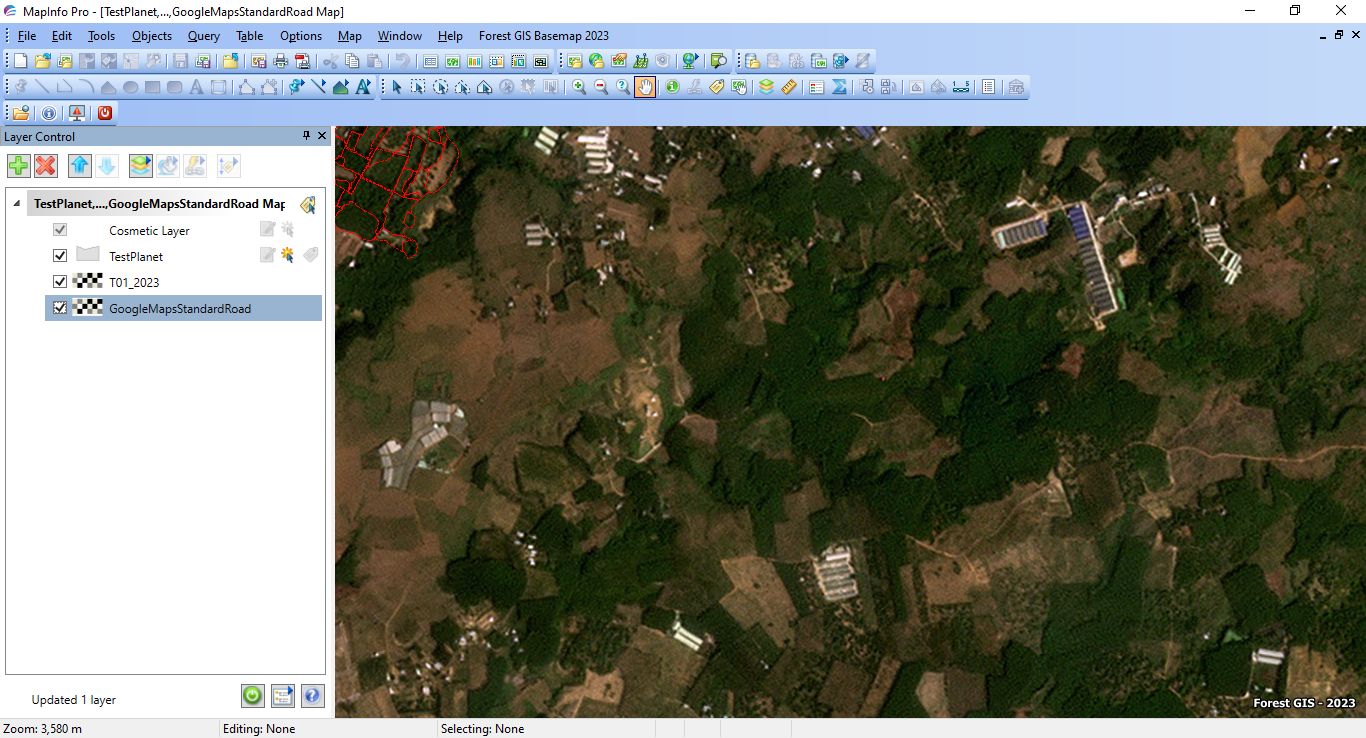This screenshot has width=1366, height=738.
Task: Collapse the map tree node arrow
Action: (x=16, y=204)
